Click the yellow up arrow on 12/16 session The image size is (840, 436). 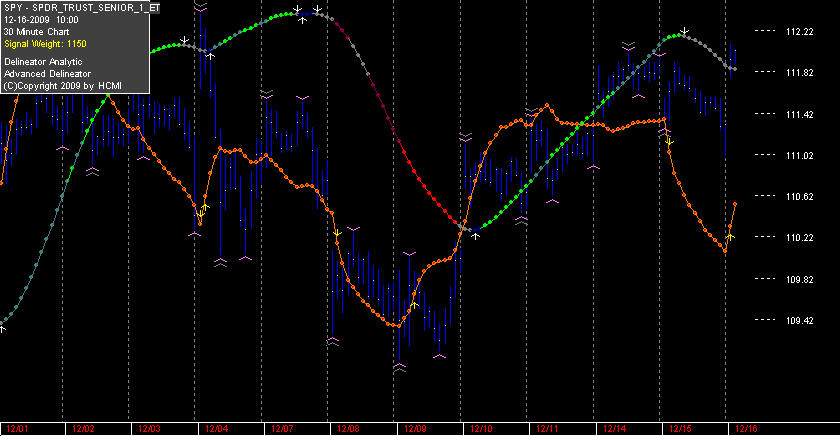(x=730, y=236)
